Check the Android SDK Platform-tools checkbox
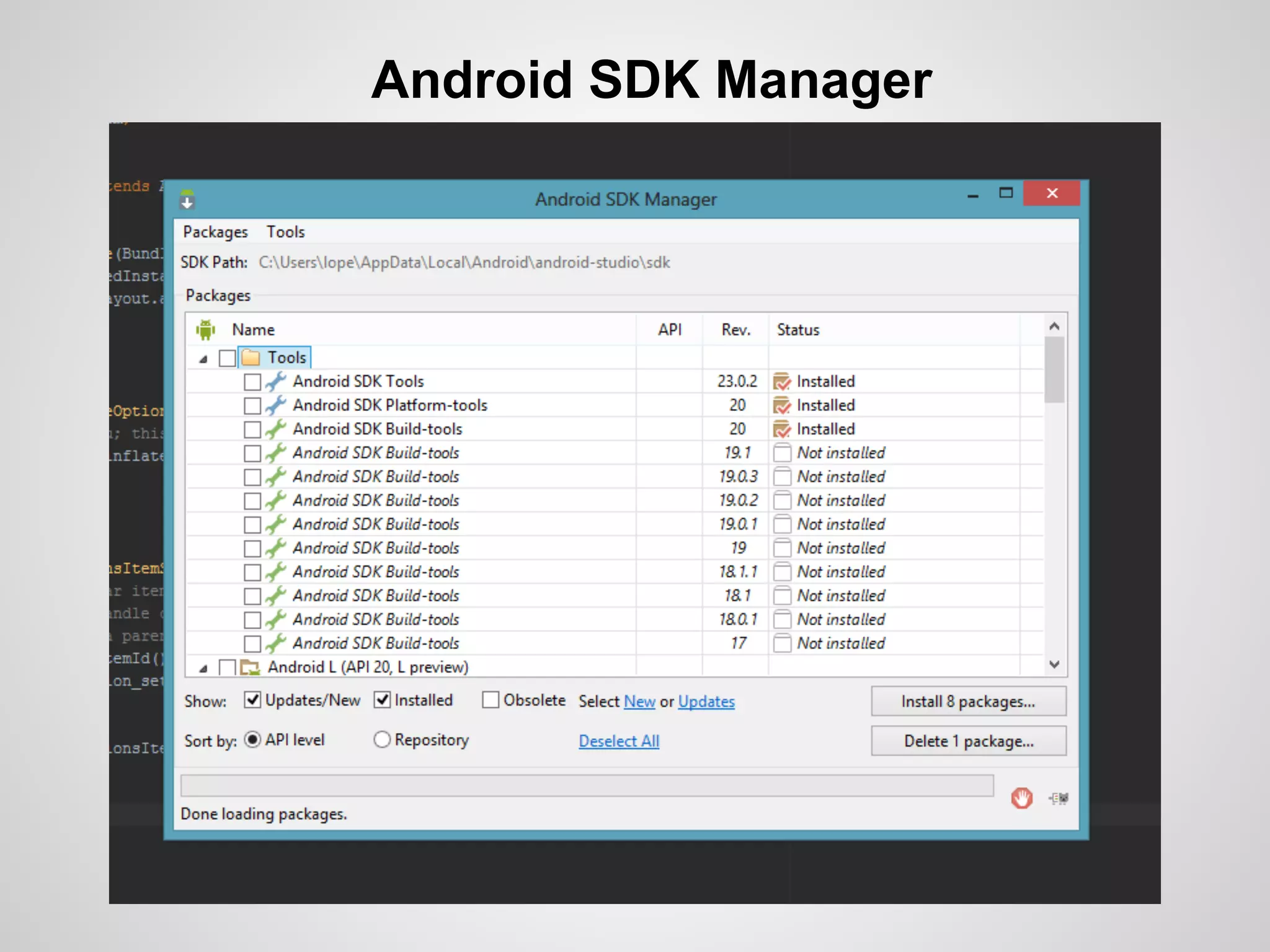The height and width of the screenshot is (952, 1270). 252,406
